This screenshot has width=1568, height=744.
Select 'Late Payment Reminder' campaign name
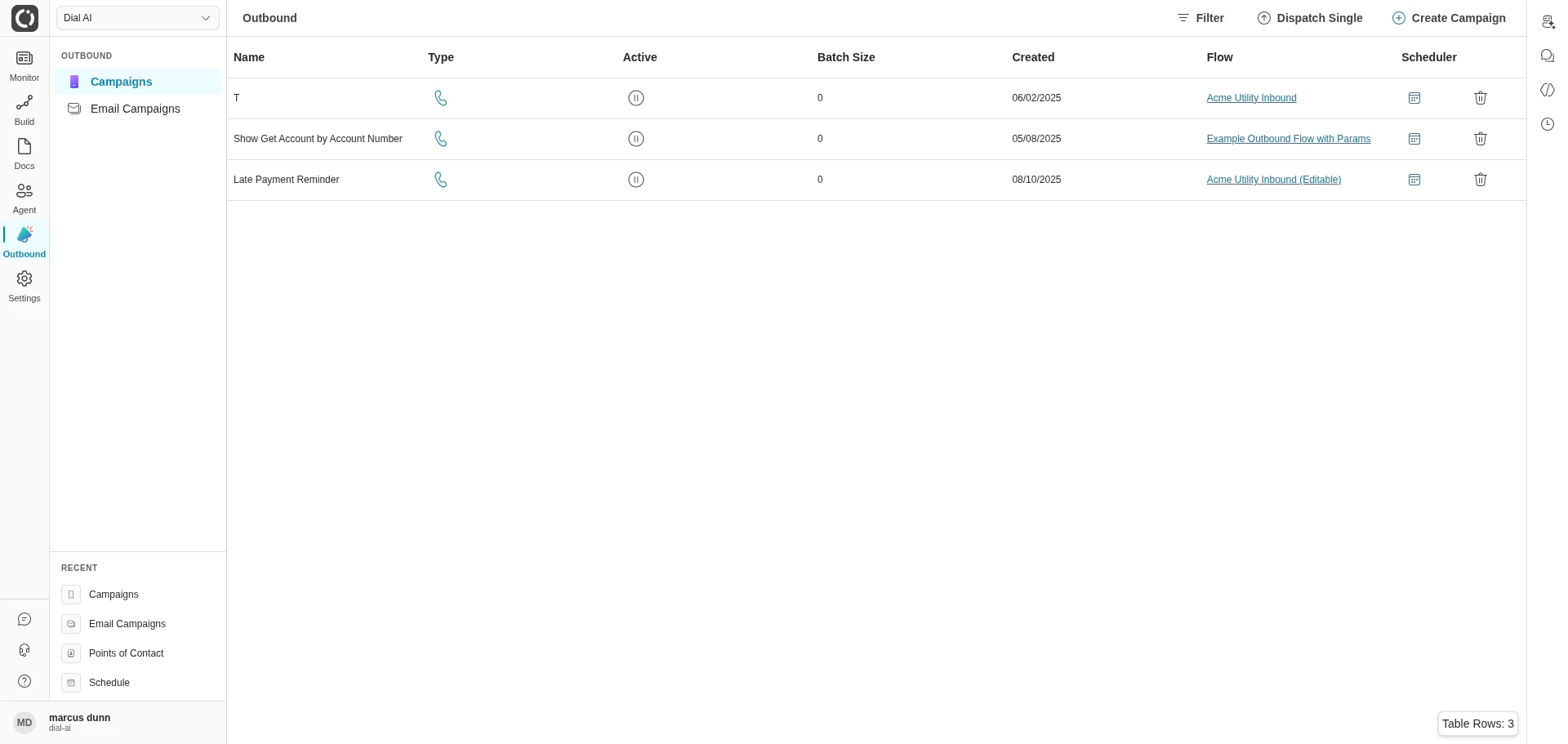286,180
